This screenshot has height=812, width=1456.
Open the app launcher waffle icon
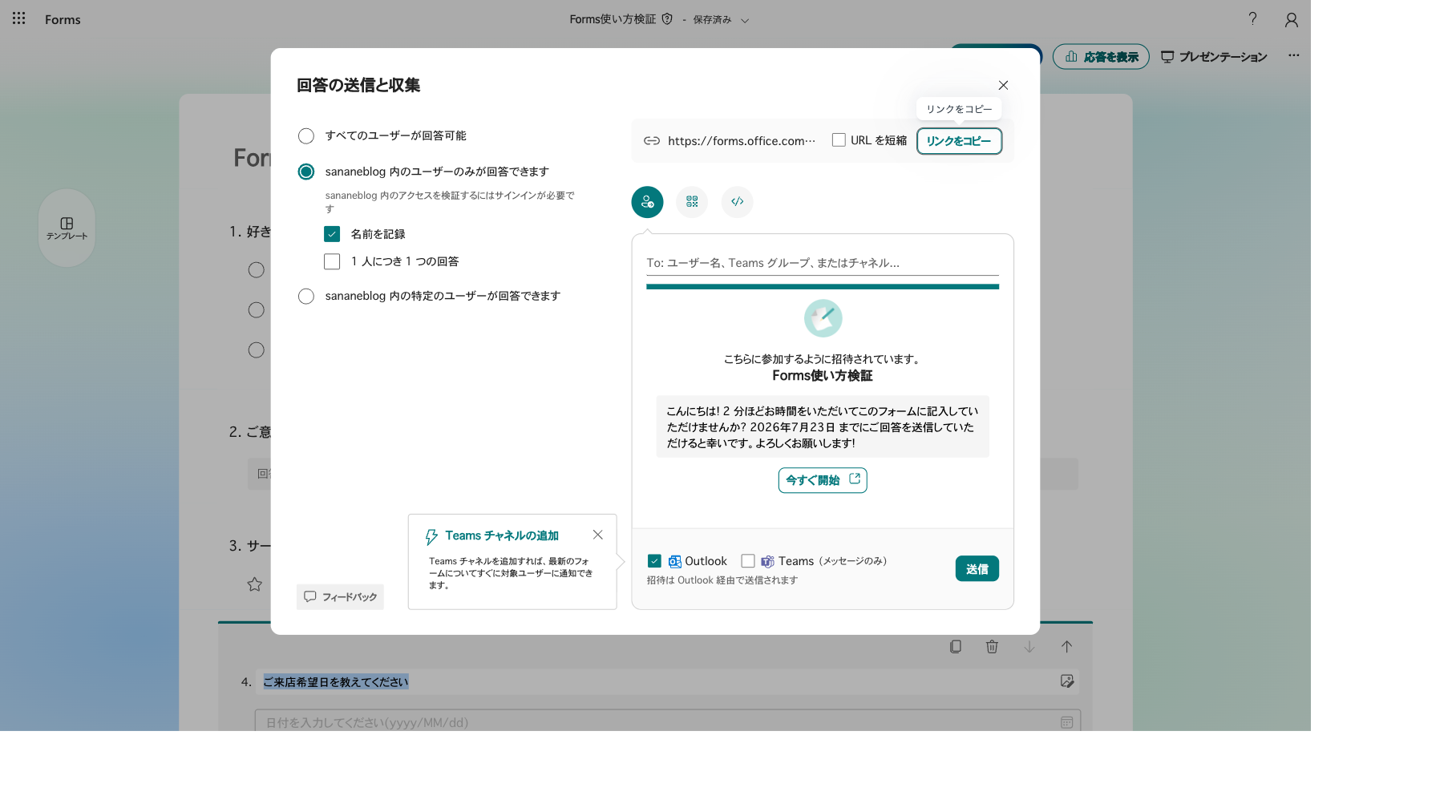[19, 18]
